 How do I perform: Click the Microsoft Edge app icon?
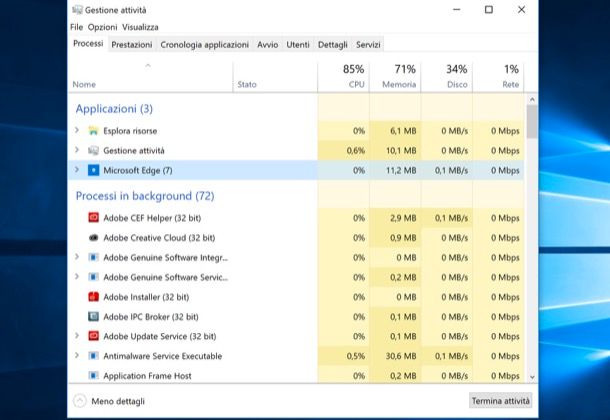coord(93,170)
